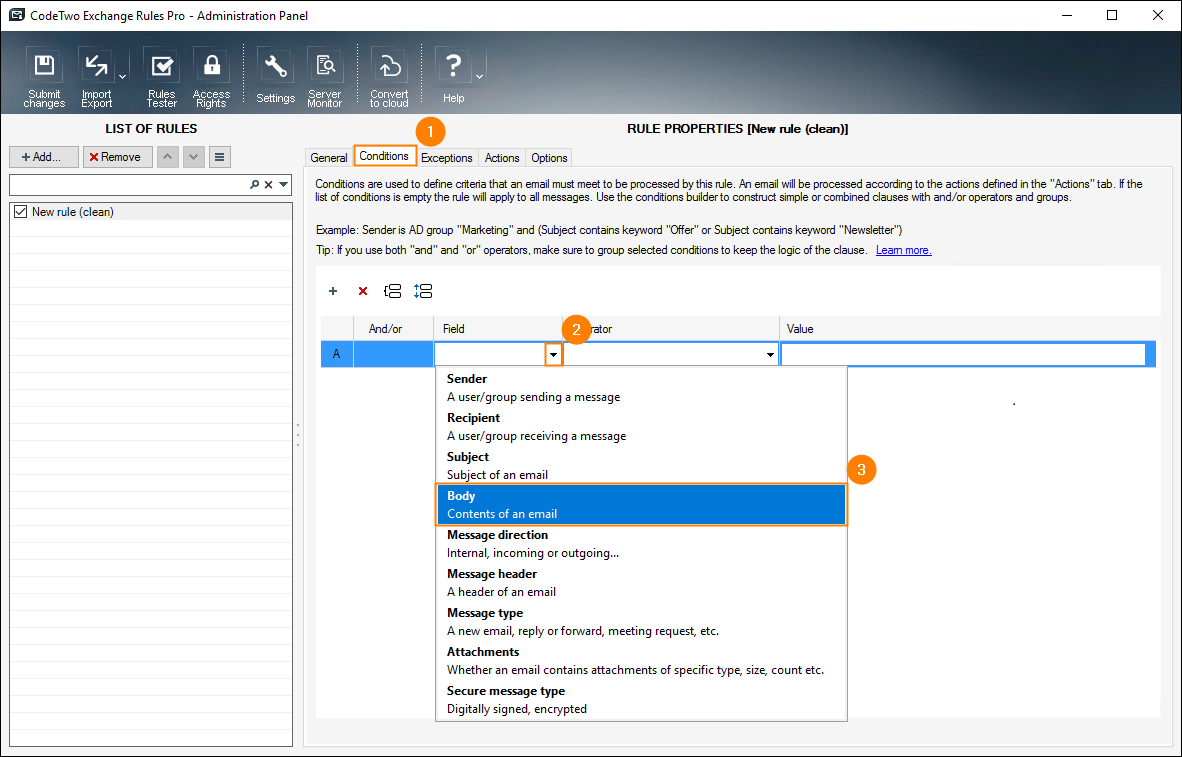Open the rule list menu button
The image size is (1182, 757).
(219, 157)
